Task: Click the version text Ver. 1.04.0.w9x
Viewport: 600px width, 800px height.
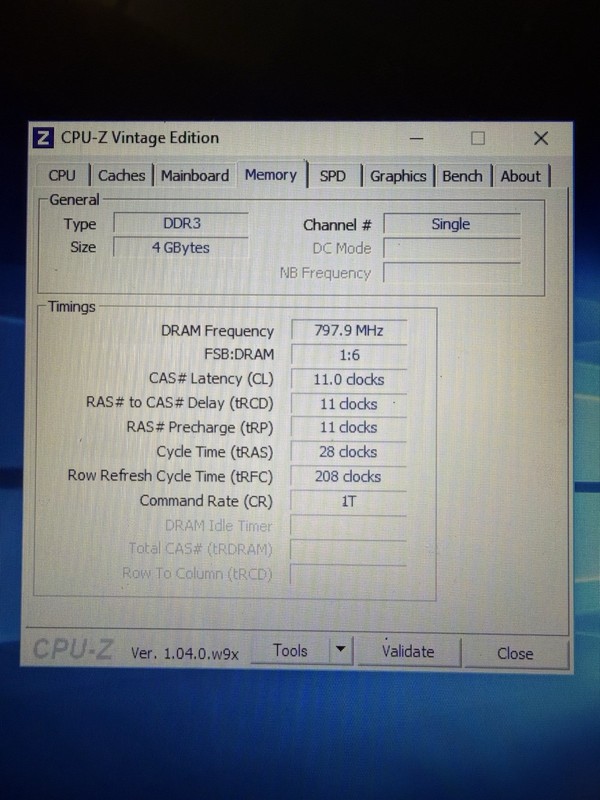Action: pos(185,654)
